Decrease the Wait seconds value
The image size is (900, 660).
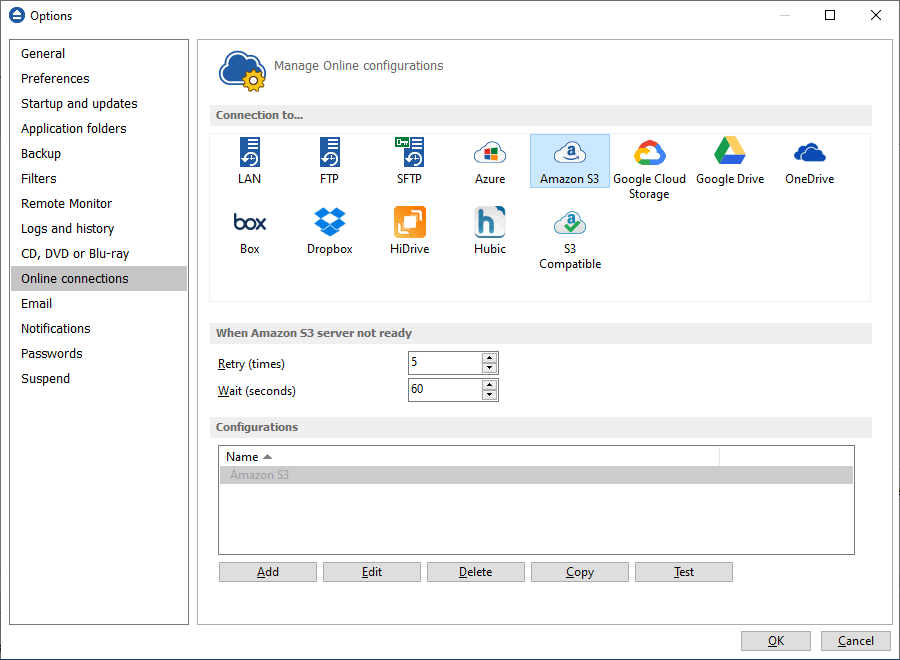click(x=489, y=395)
